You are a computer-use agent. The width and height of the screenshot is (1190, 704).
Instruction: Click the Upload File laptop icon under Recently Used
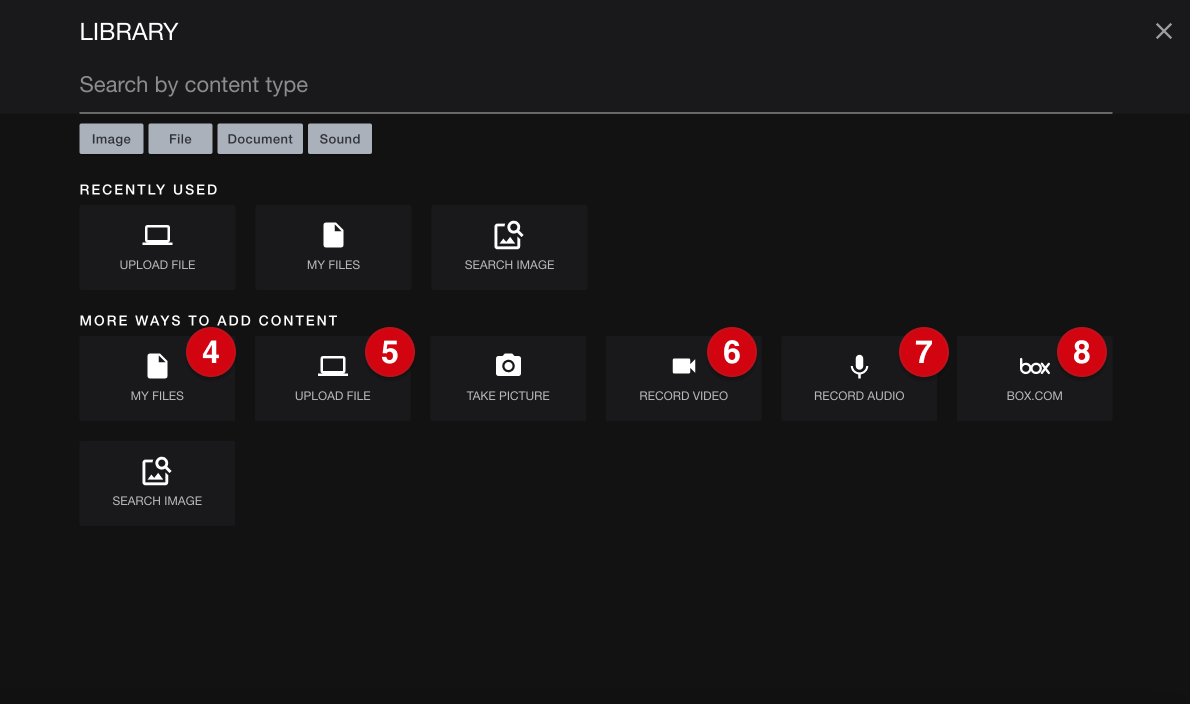point(157,235)
